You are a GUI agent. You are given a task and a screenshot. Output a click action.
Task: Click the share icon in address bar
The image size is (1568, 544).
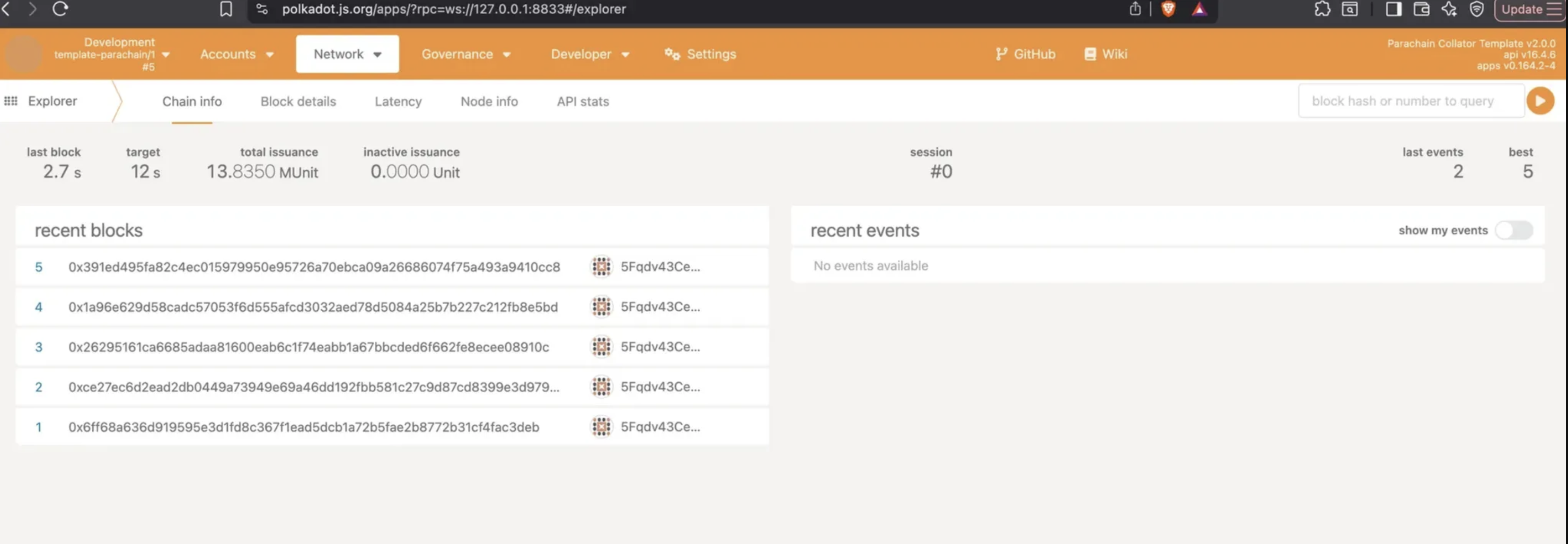coord(1135,9)
